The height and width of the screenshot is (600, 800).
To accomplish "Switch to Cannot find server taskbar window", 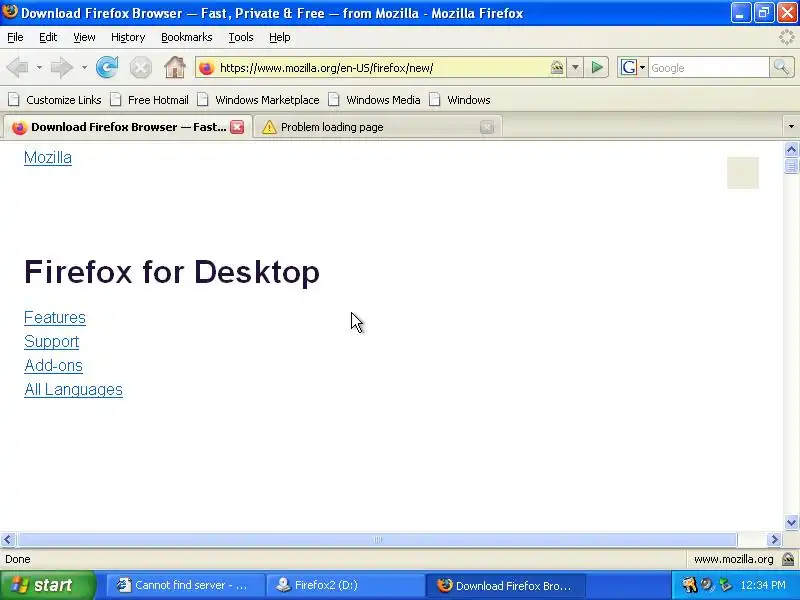I will tap(185, 585).
